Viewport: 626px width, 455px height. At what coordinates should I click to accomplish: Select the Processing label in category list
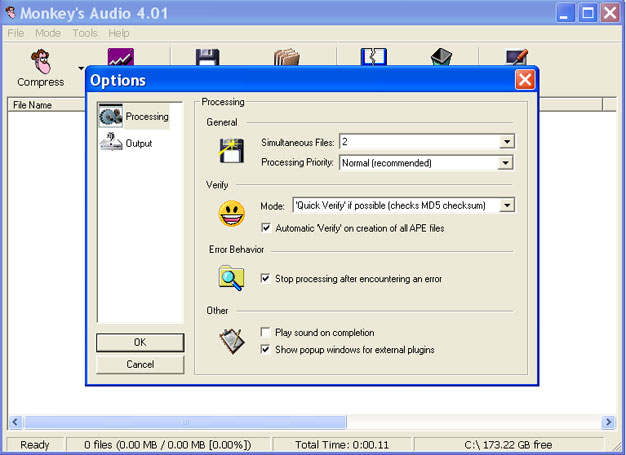pos(147,117)
